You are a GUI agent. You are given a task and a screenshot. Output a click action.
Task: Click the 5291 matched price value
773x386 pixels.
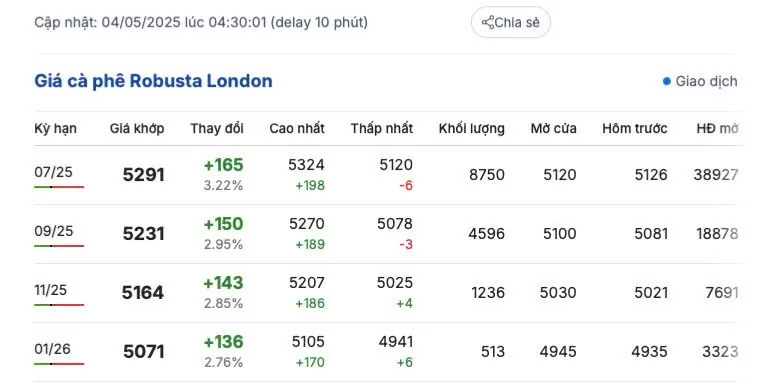(x=143, y=175)
